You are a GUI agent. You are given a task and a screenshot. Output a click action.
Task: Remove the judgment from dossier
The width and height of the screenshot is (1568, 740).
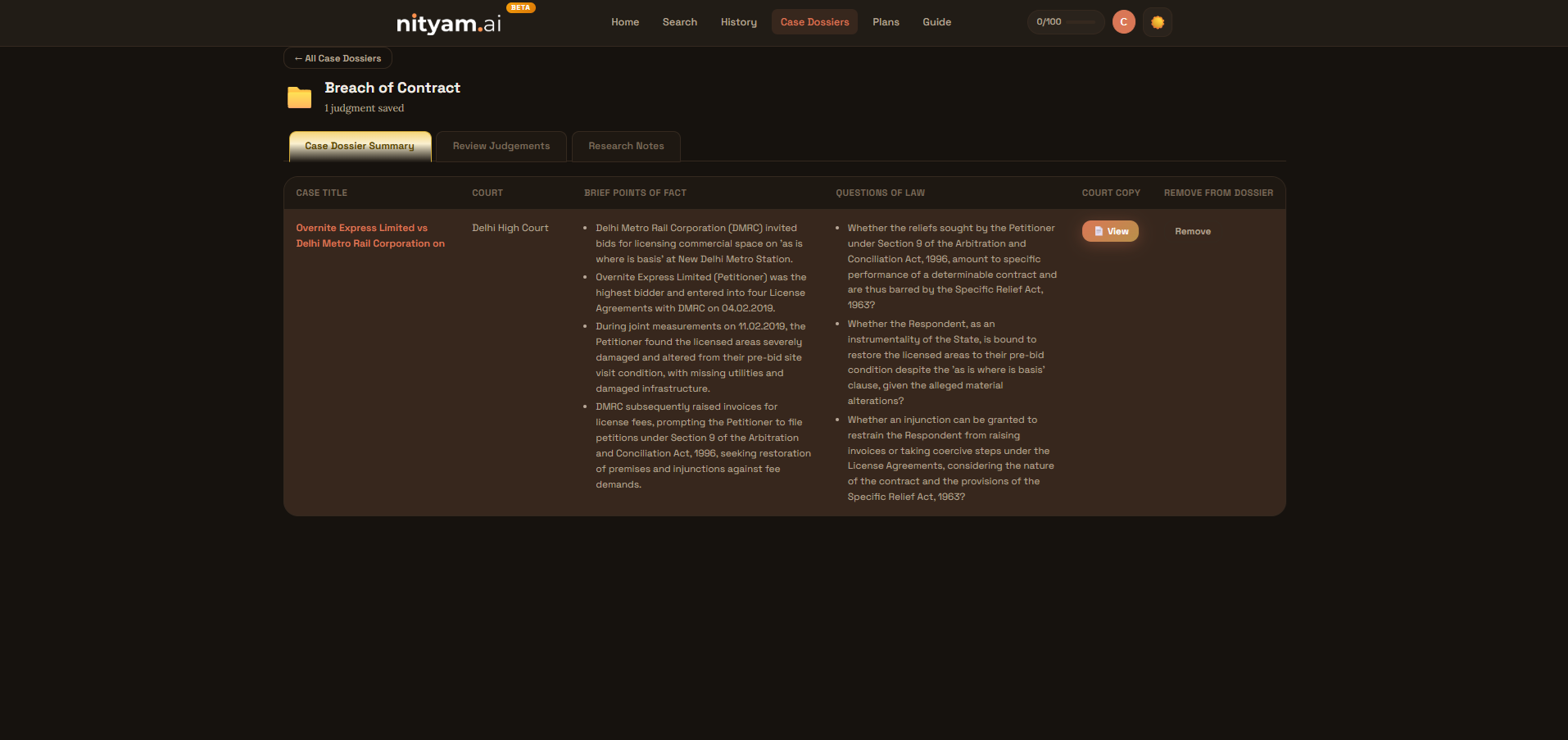click(1192, 231)
